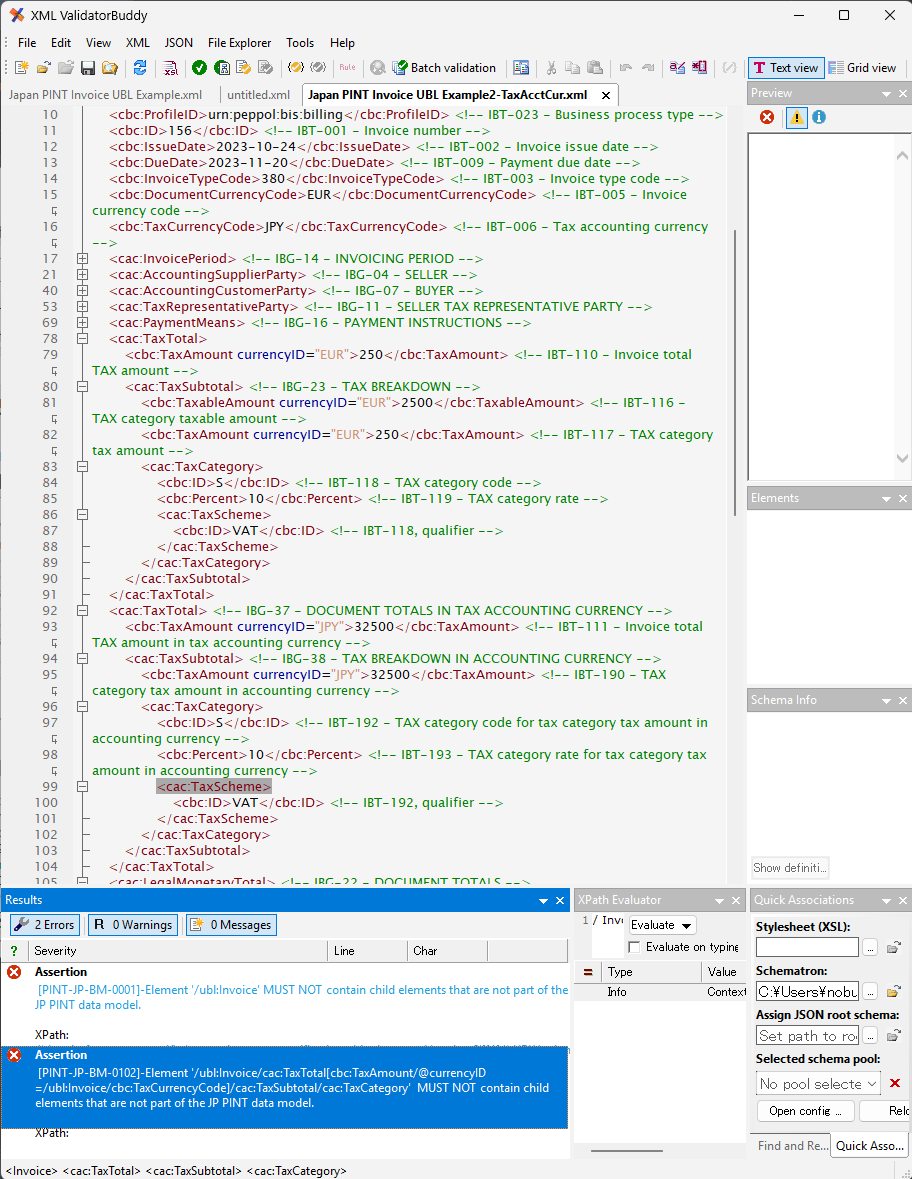Toggle the 2 Errors filter button
The height and width of the screenshot is (1179, 912).
point(44,925)
